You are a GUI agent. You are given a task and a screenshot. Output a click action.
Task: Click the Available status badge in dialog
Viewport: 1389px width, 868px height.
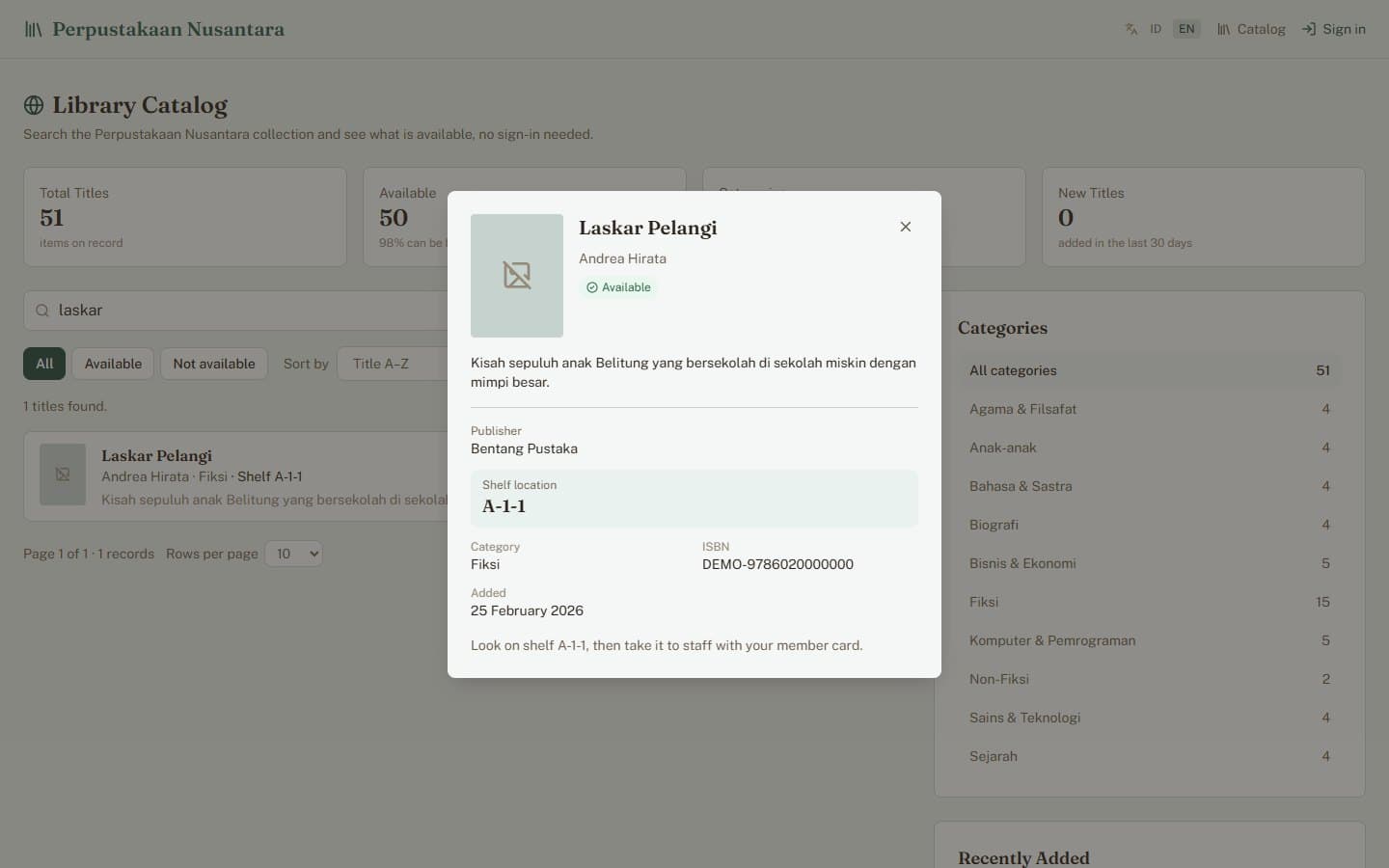coord(618,287)
